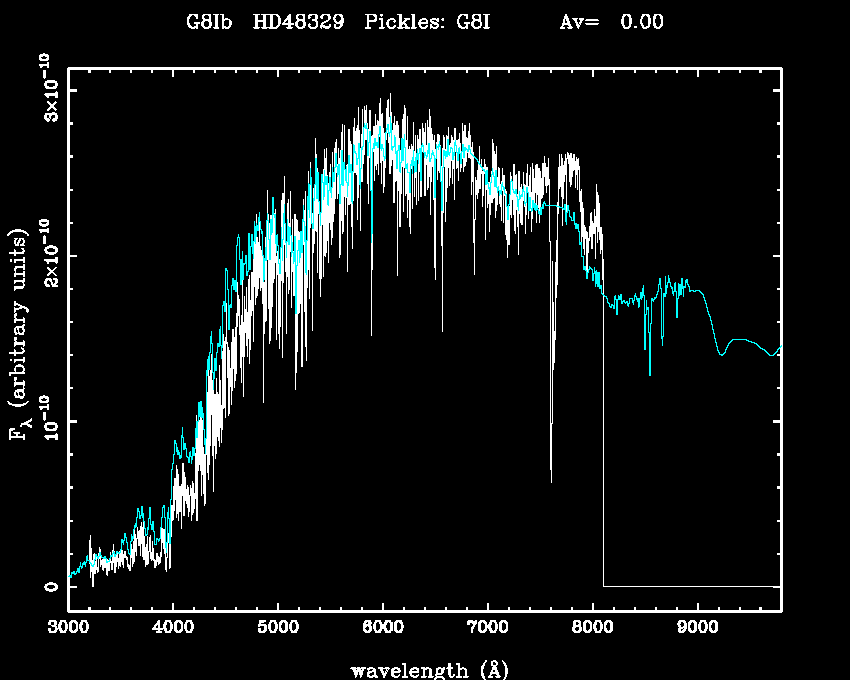Click the cyan curve's dip near 9200 Å
The height and width of the screenshot is (680, 850).
coord(721,353)
